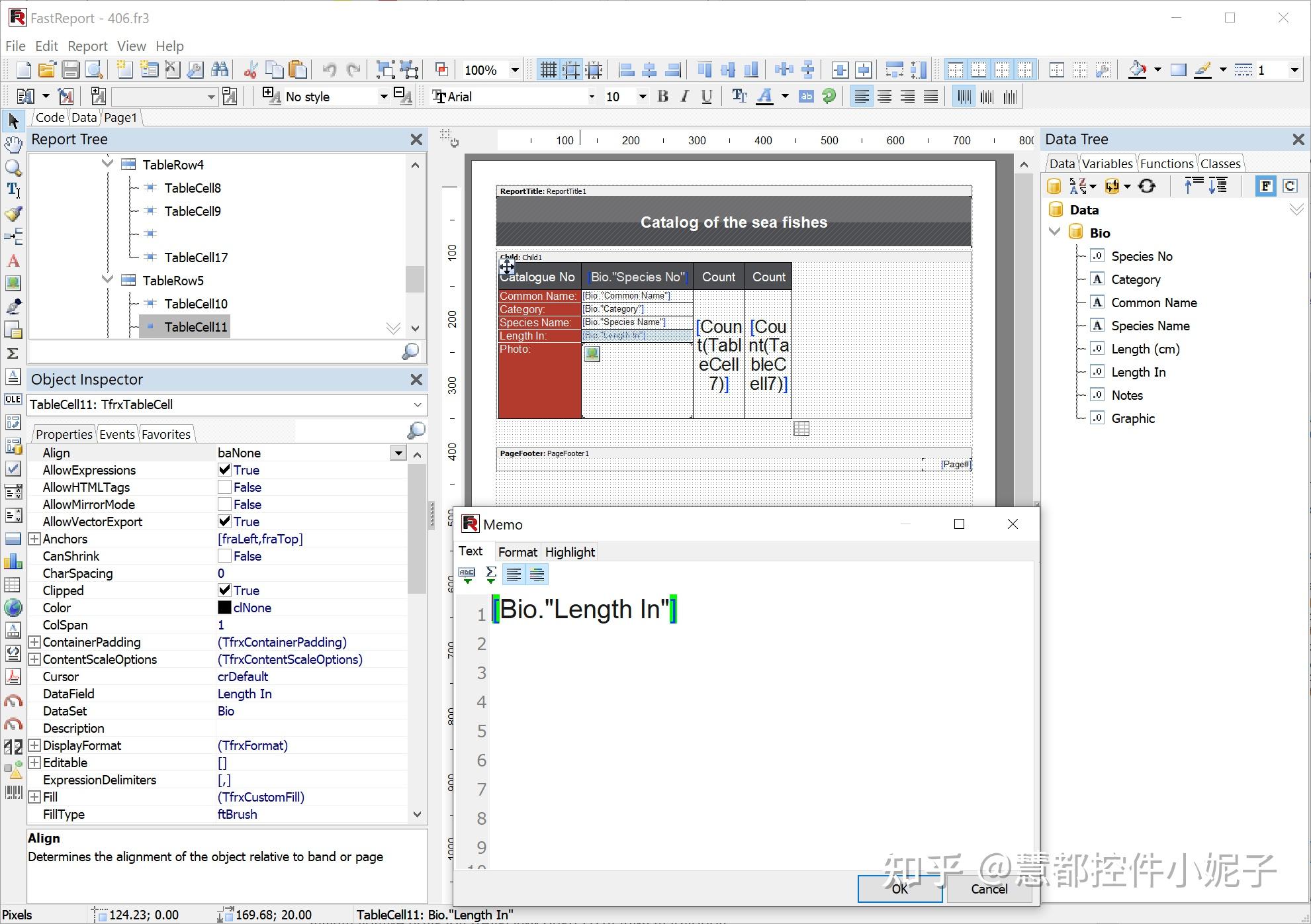The height and width of the screenshot is (924, 1311).
Task: Click the Find binoculars icon
Action: [220, 69]
